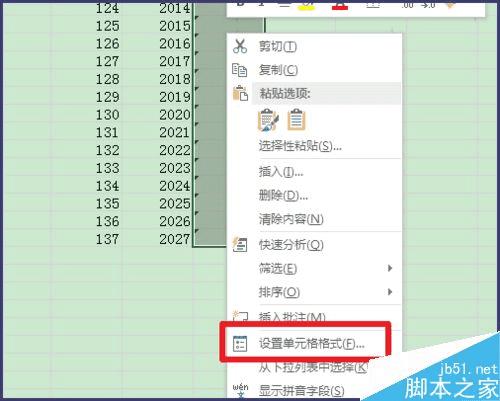The width and height of the screenshot is (500, 401).
Task: Click the Insert Comment icon
Action: [240, 316]
